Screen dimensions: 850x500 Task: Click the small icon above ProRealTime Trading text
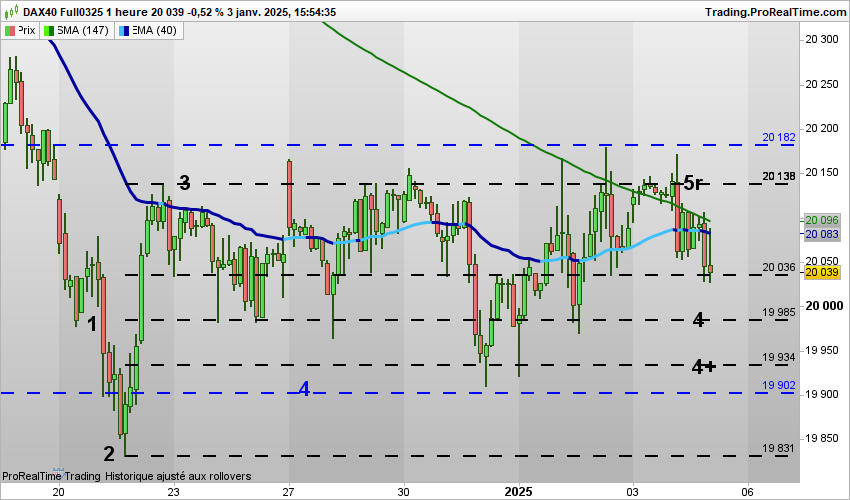coord(59,471)
